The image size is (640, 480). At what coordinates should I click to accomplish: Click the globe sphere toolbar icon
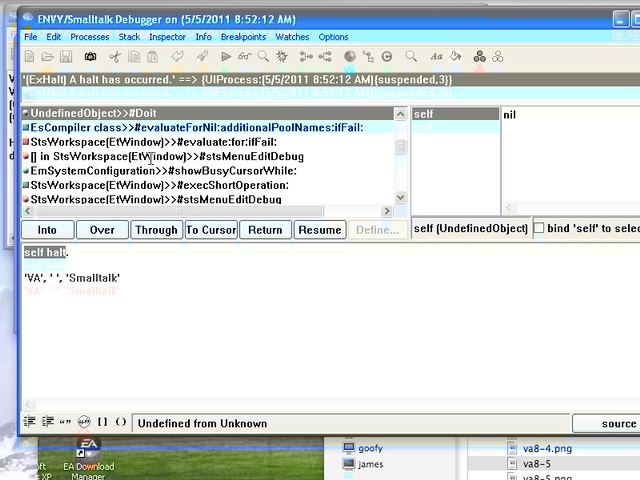click(350, 56)
